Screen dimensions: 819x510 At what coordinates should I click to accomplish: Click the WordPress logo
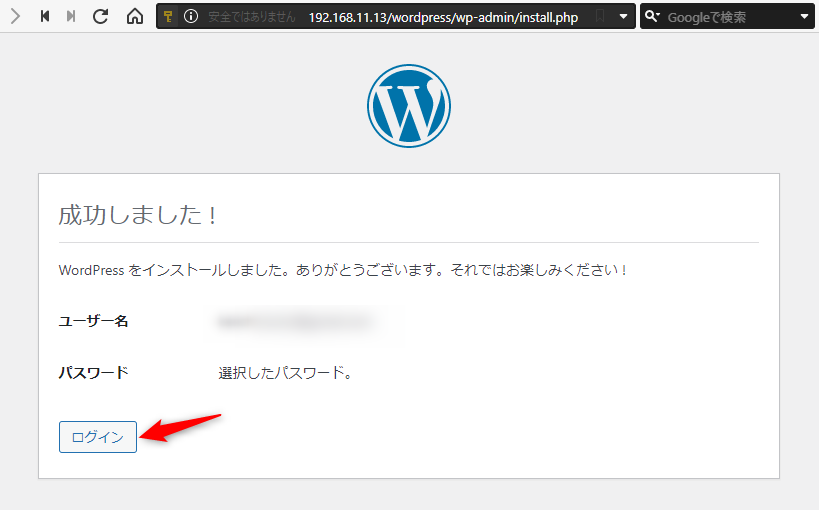(409, 105)
